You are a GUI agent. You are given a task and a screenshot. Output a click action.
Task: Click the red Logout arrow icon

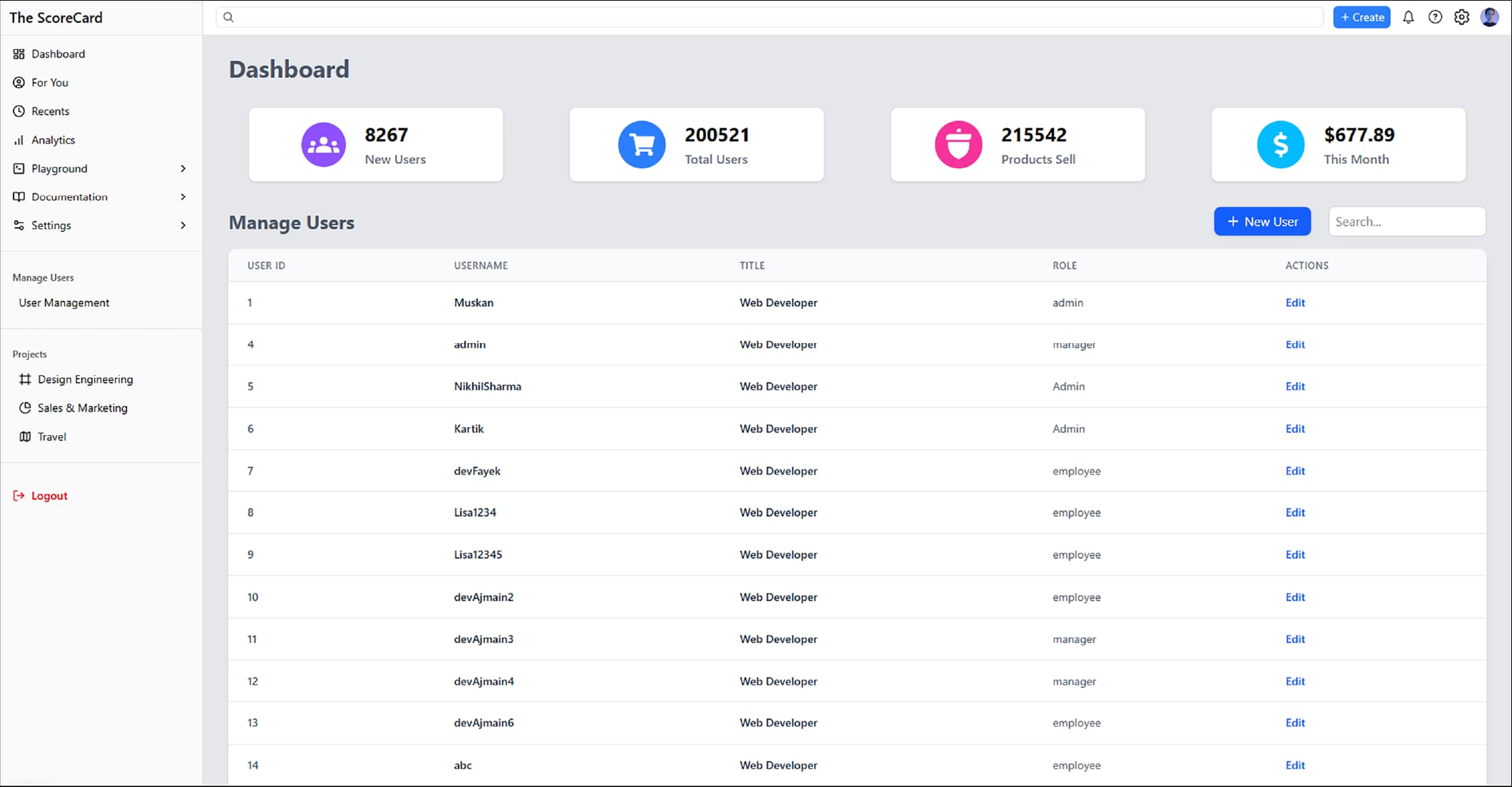point(19,496)
